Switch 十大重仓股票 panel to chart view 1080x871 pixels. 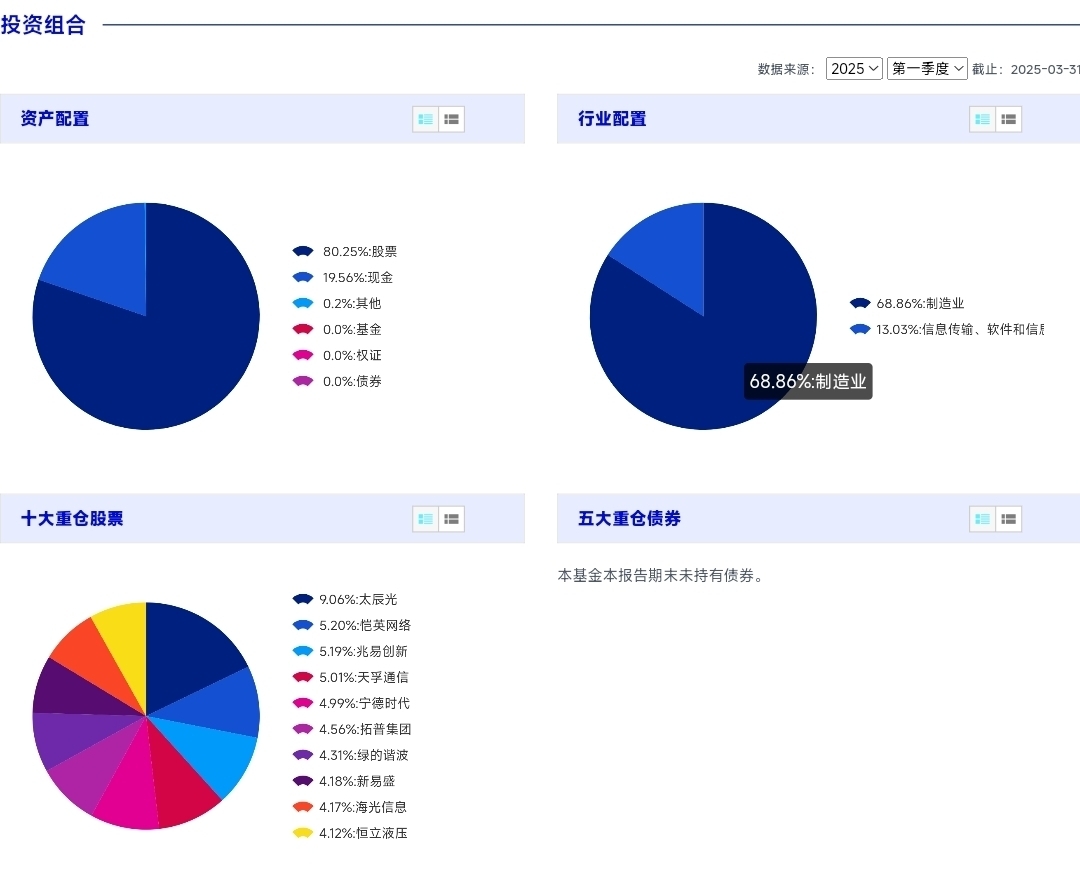[x=425, y=519]
